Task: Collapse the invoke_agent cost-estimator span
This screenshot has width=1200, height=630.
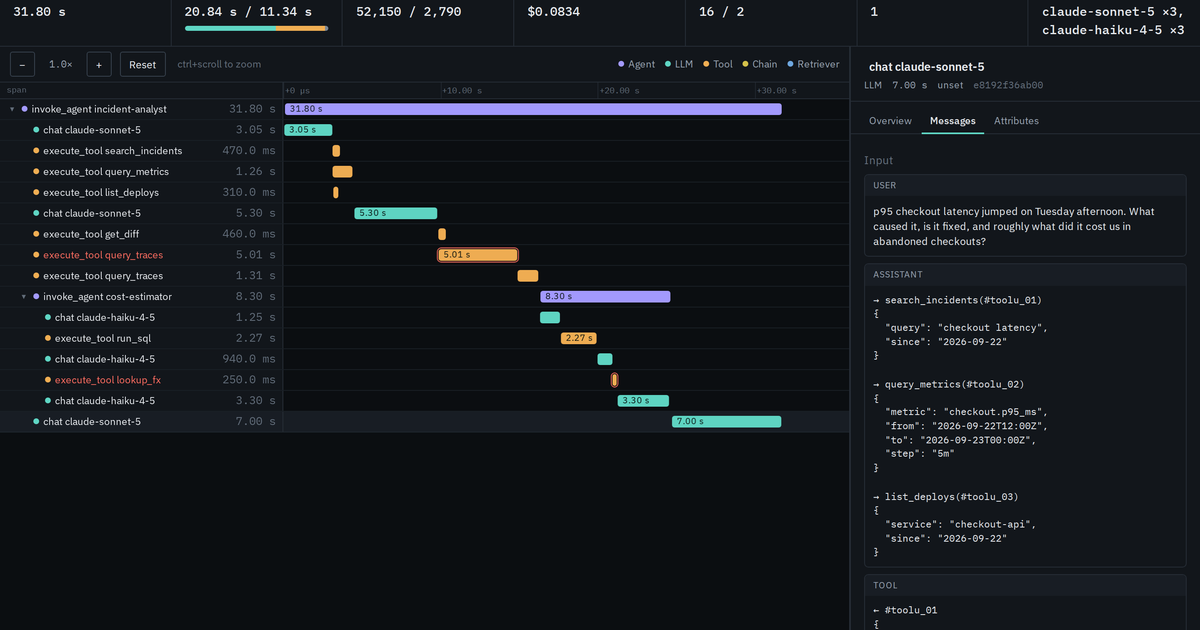Action: point(24,297)
